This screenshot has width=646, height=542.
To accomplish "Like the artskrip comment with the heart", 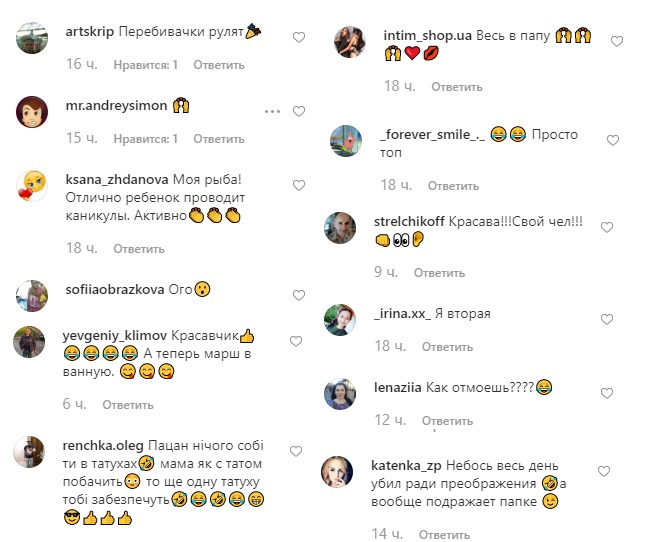I will 299,37.
